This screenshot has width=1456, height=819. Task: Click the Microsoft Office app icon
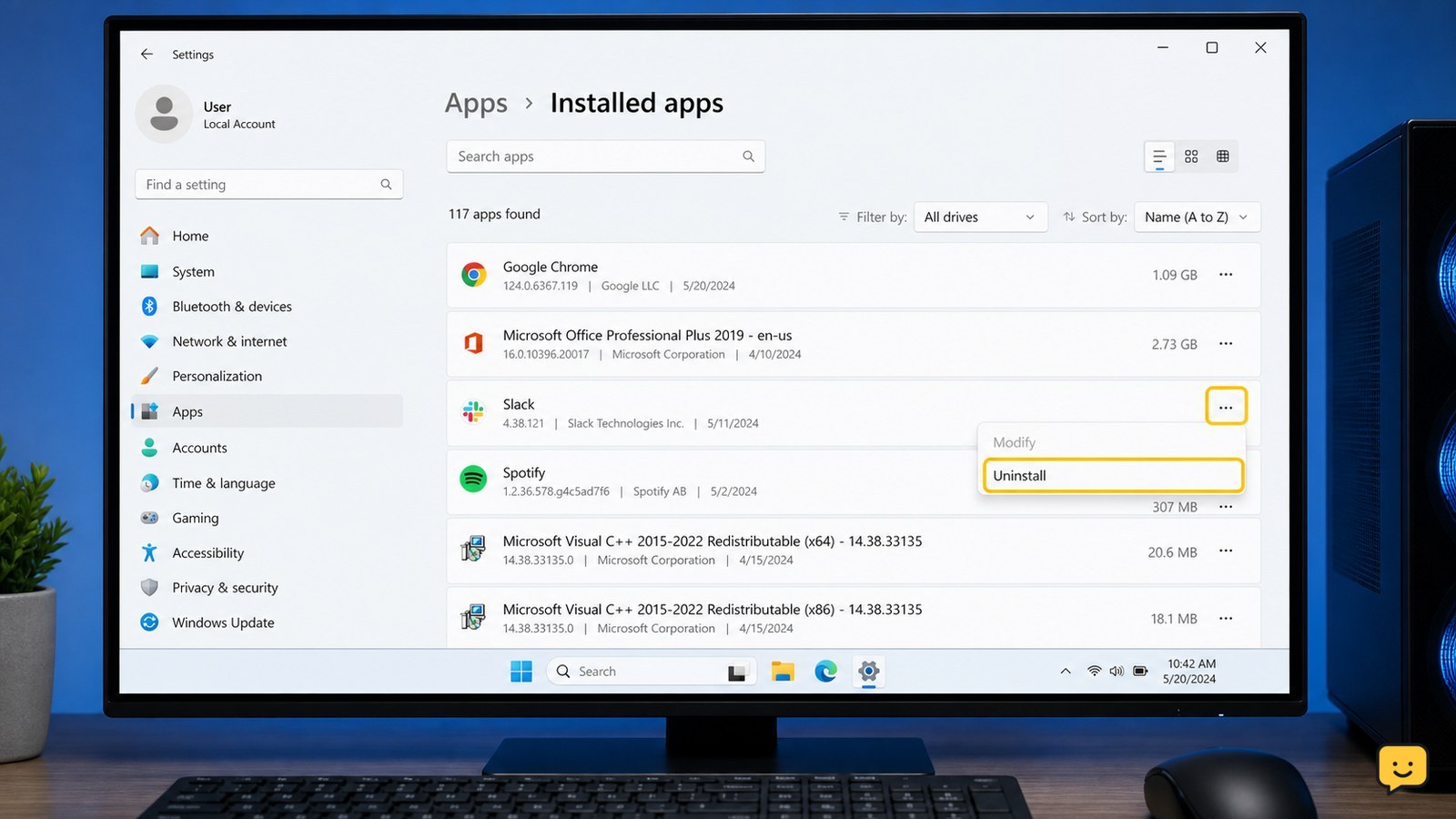pyautogui.click(x=473, y=343)
